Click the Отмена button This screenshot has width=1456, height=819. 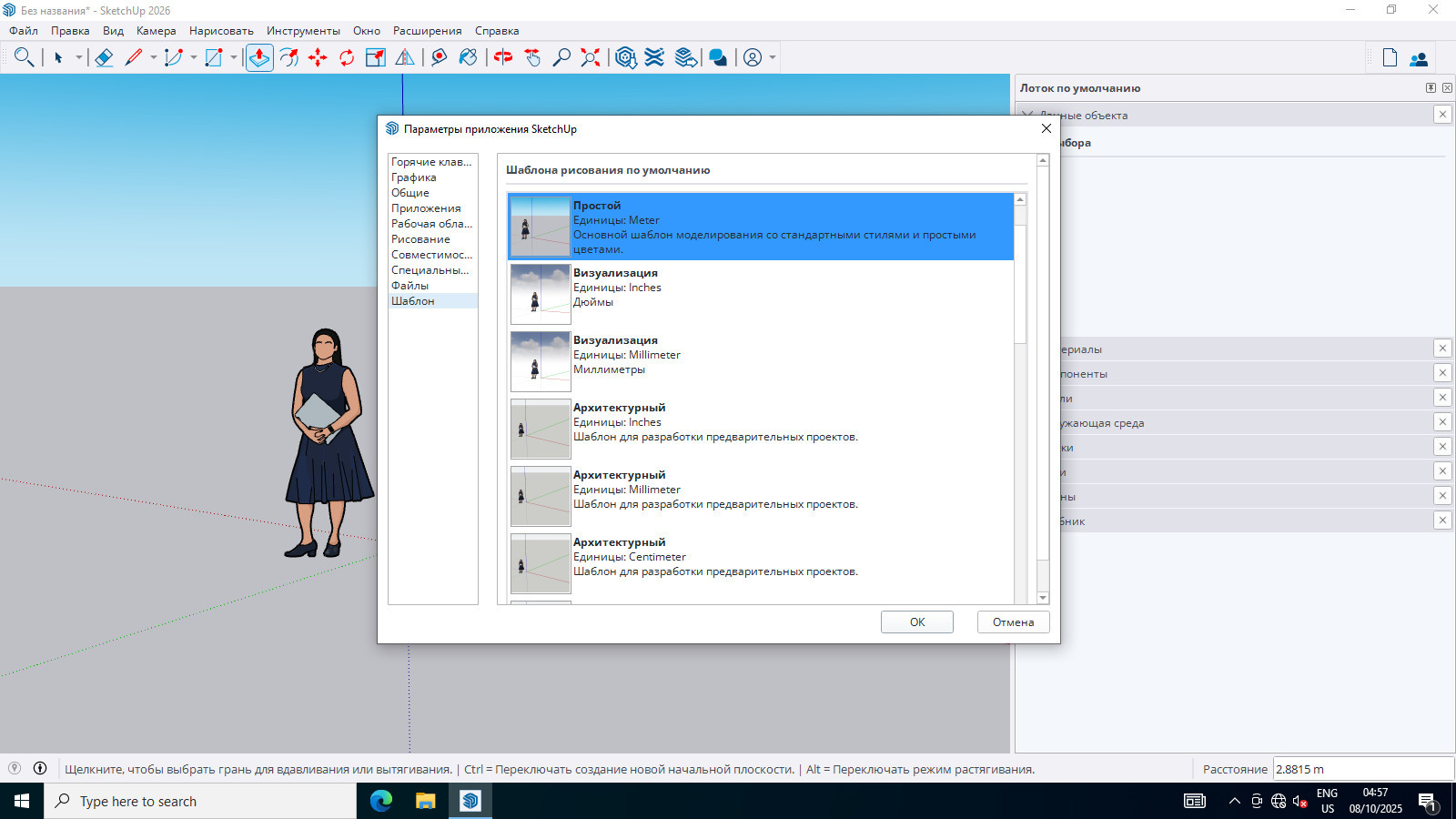(x=1013, y=622)
